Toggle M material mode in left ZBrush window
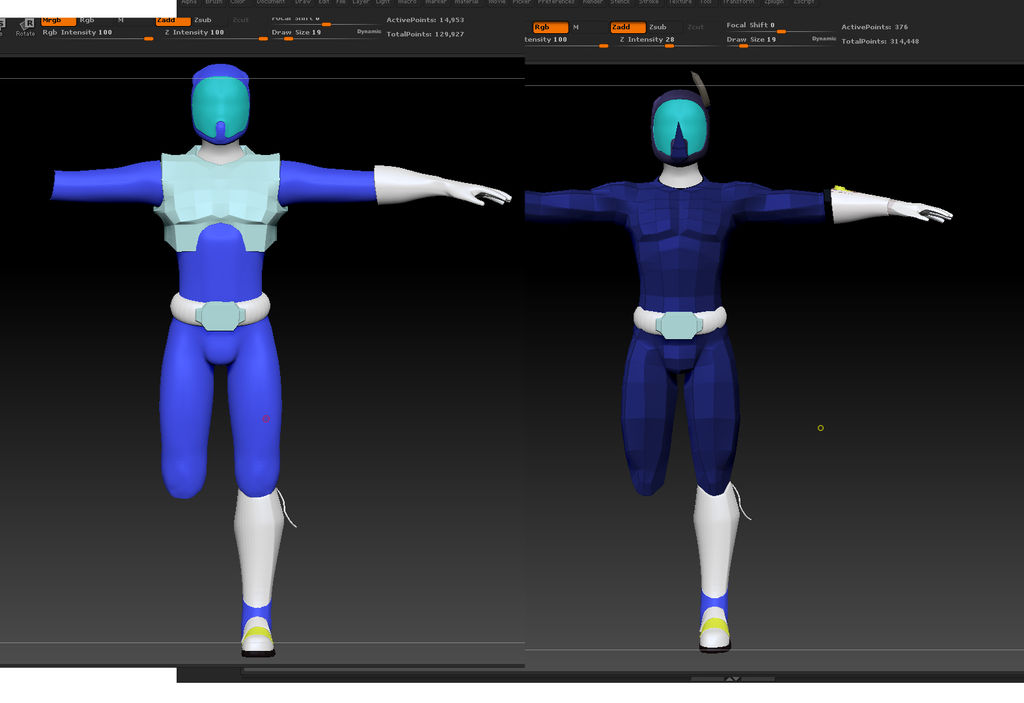The image size is (1024, 703). (x=121, y=20)
